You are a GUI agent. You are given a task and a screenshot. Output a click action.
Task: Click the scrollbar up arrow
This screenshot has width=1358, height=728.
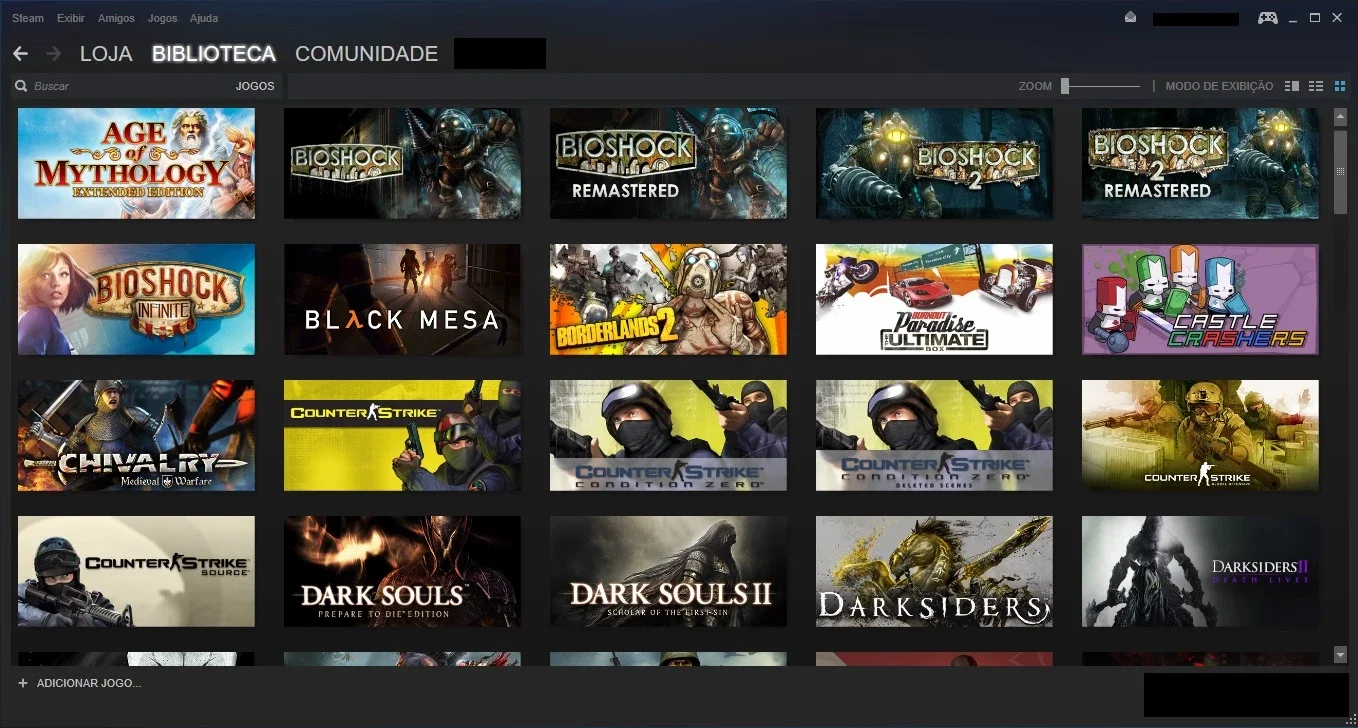pyautogui.click(x=1340, y=116)
